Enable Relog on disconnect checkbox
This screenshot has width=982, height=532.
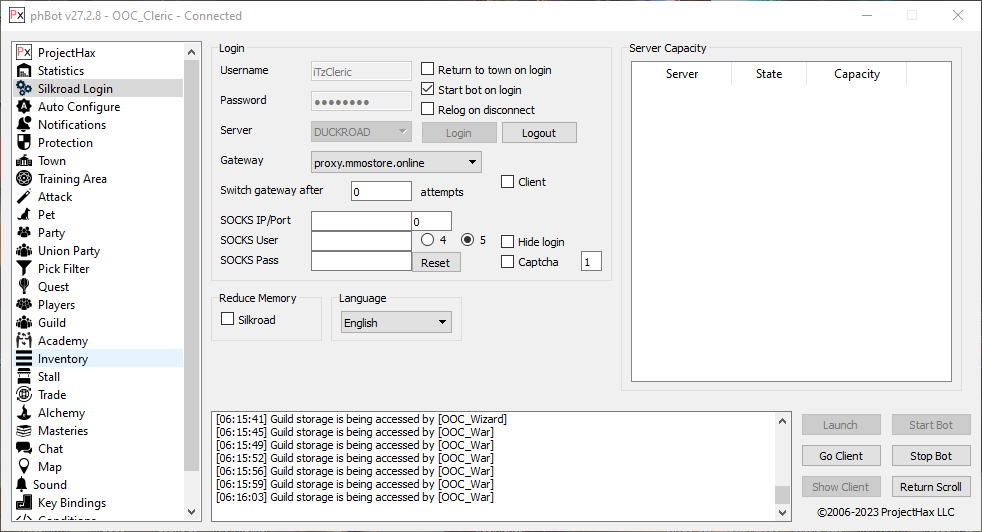[428, 110]
